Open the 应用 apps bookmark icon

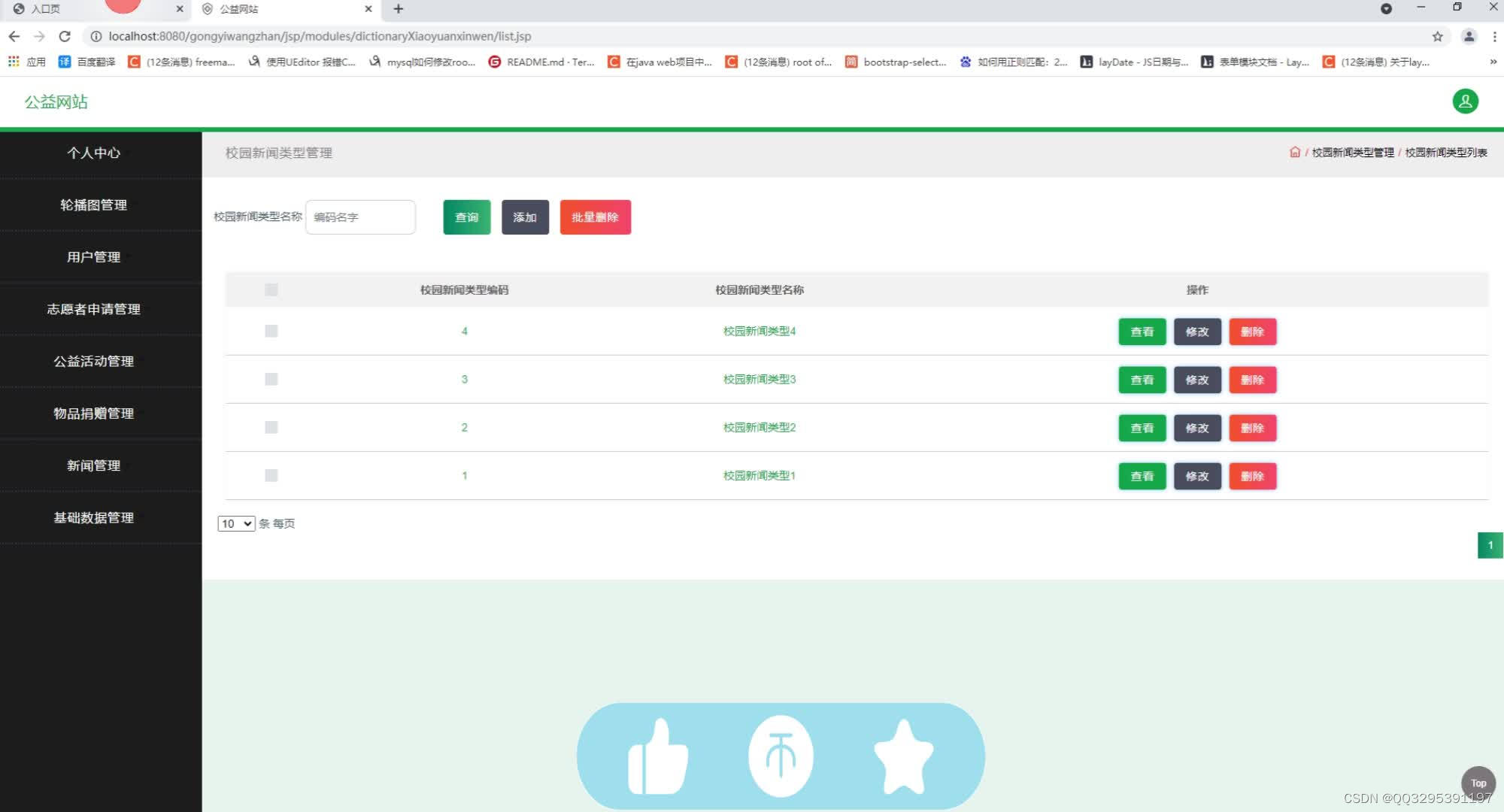click(27, 62)
